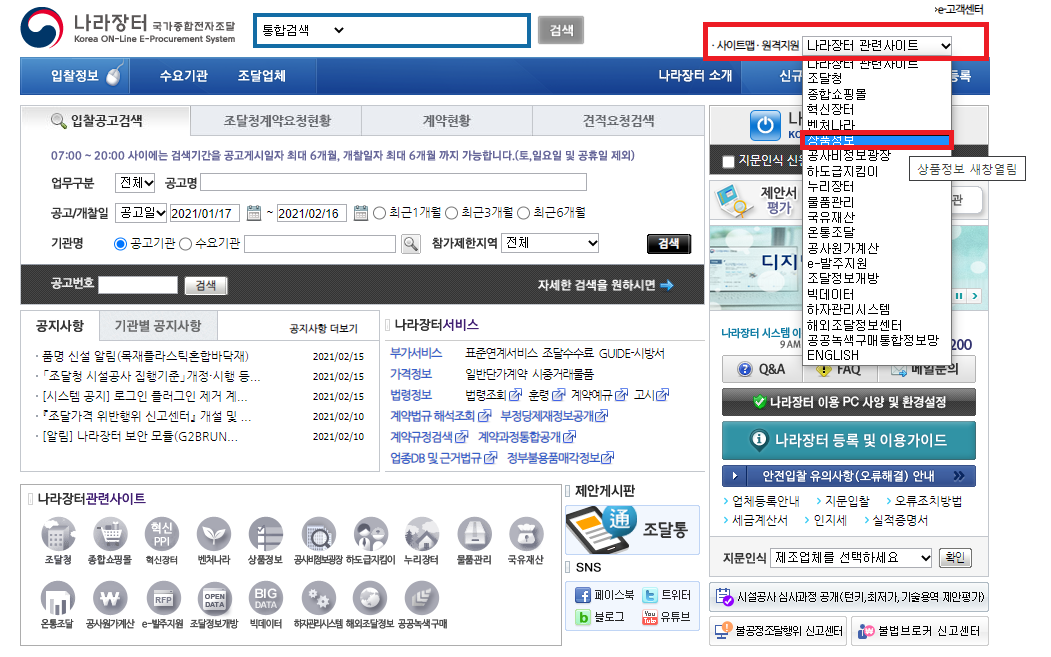Open 페이스북 SNS link

tap(604, 595)
